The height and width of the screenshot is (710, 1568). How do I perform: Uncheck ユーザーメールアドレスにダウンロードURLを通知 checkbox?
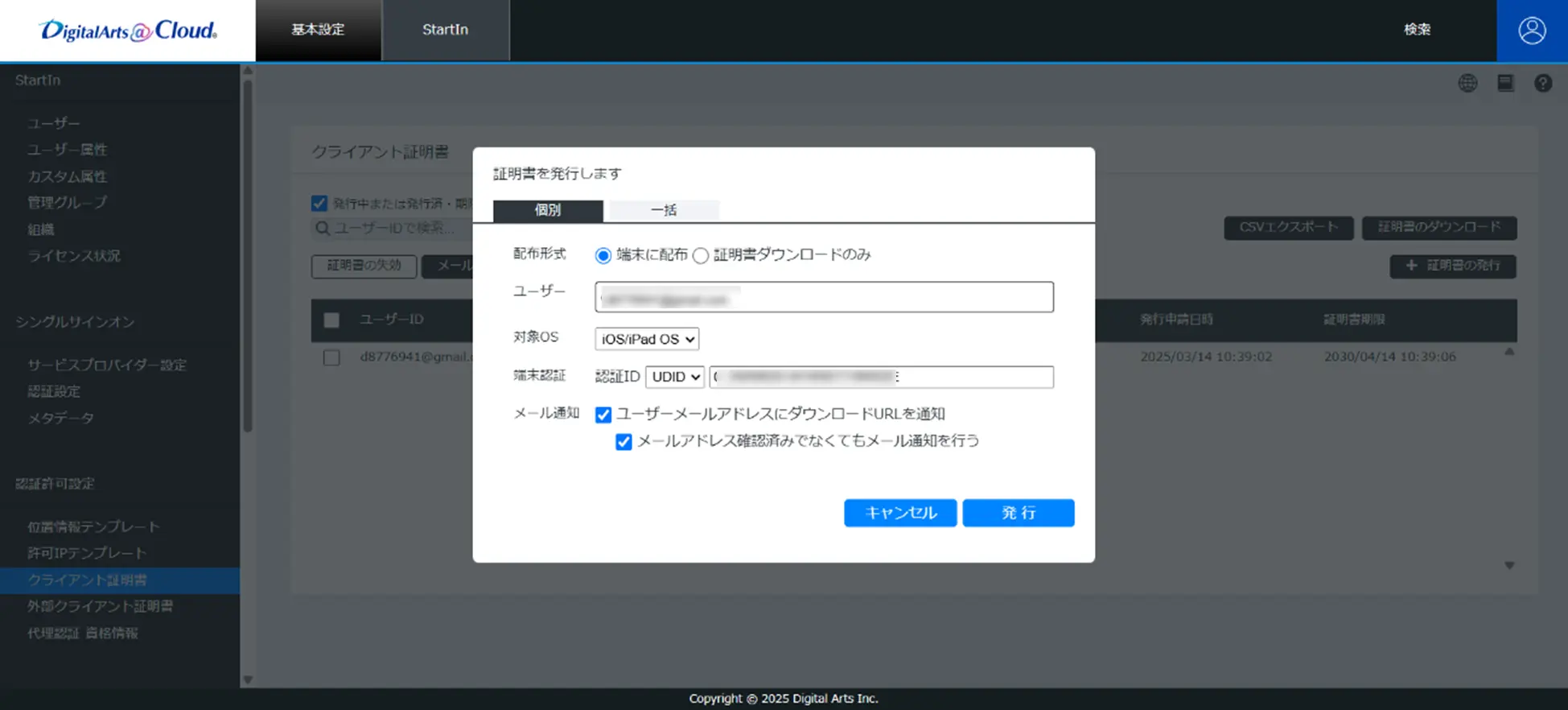click(603, 415)
